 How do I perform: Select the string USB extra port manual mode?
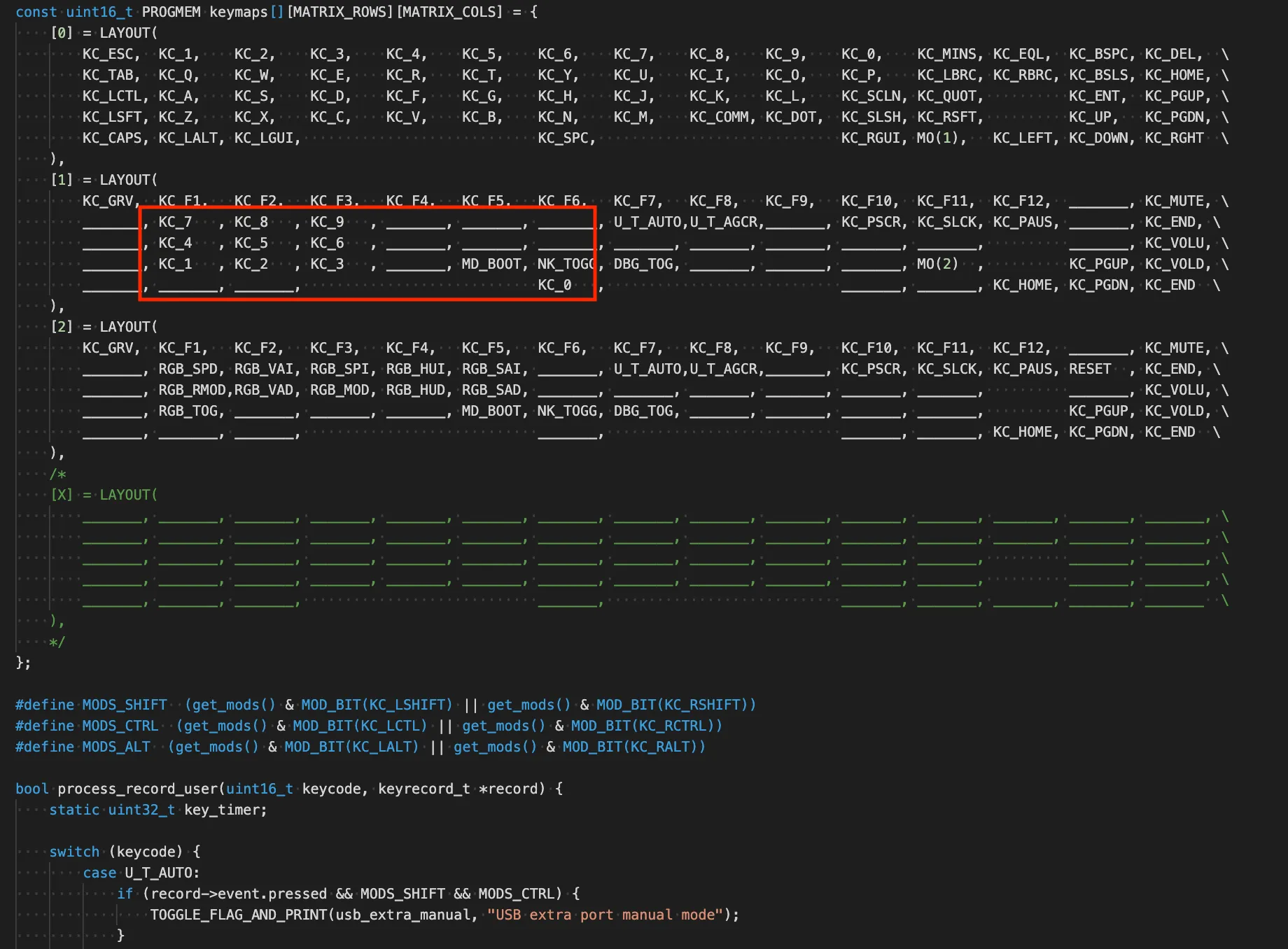pos(603,915)
